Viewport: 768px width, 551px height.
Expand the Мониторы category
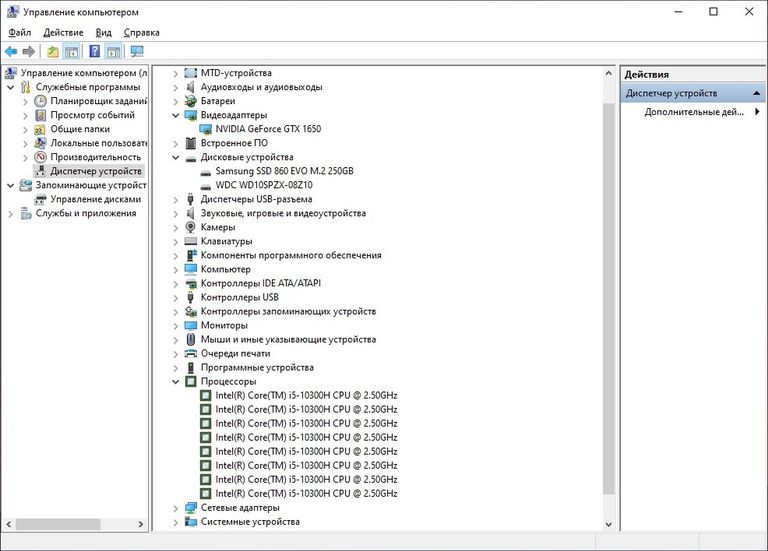pos(176,325)
